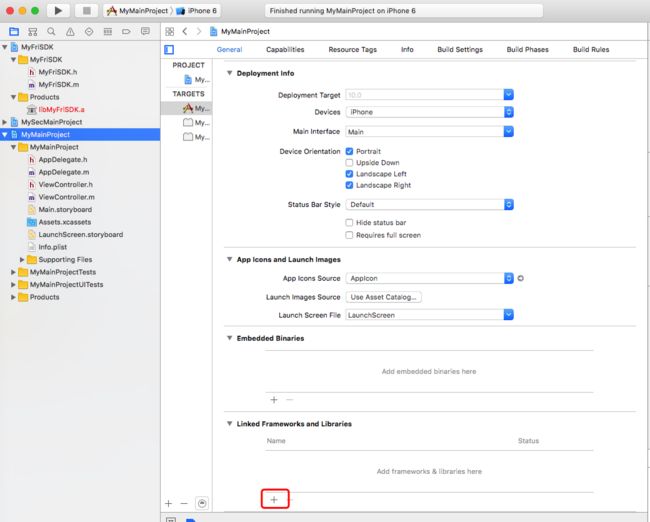Open Deployment Target dropdown
This screenshot has height=522, width=650.
pos(509,95)
